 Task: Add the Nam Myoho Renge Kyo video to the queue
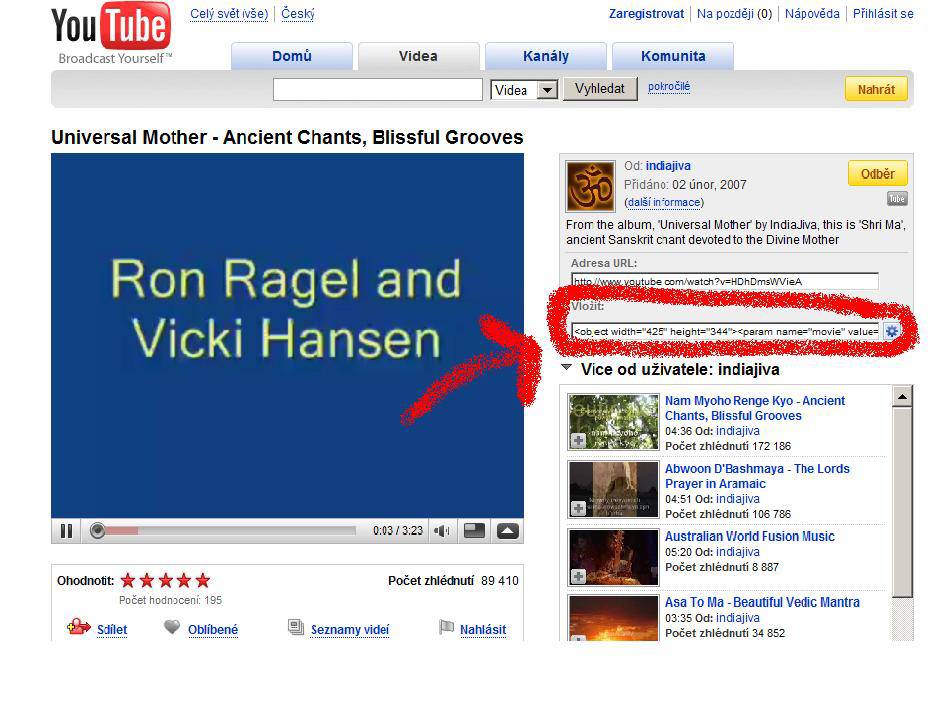(x=579, y=441)
